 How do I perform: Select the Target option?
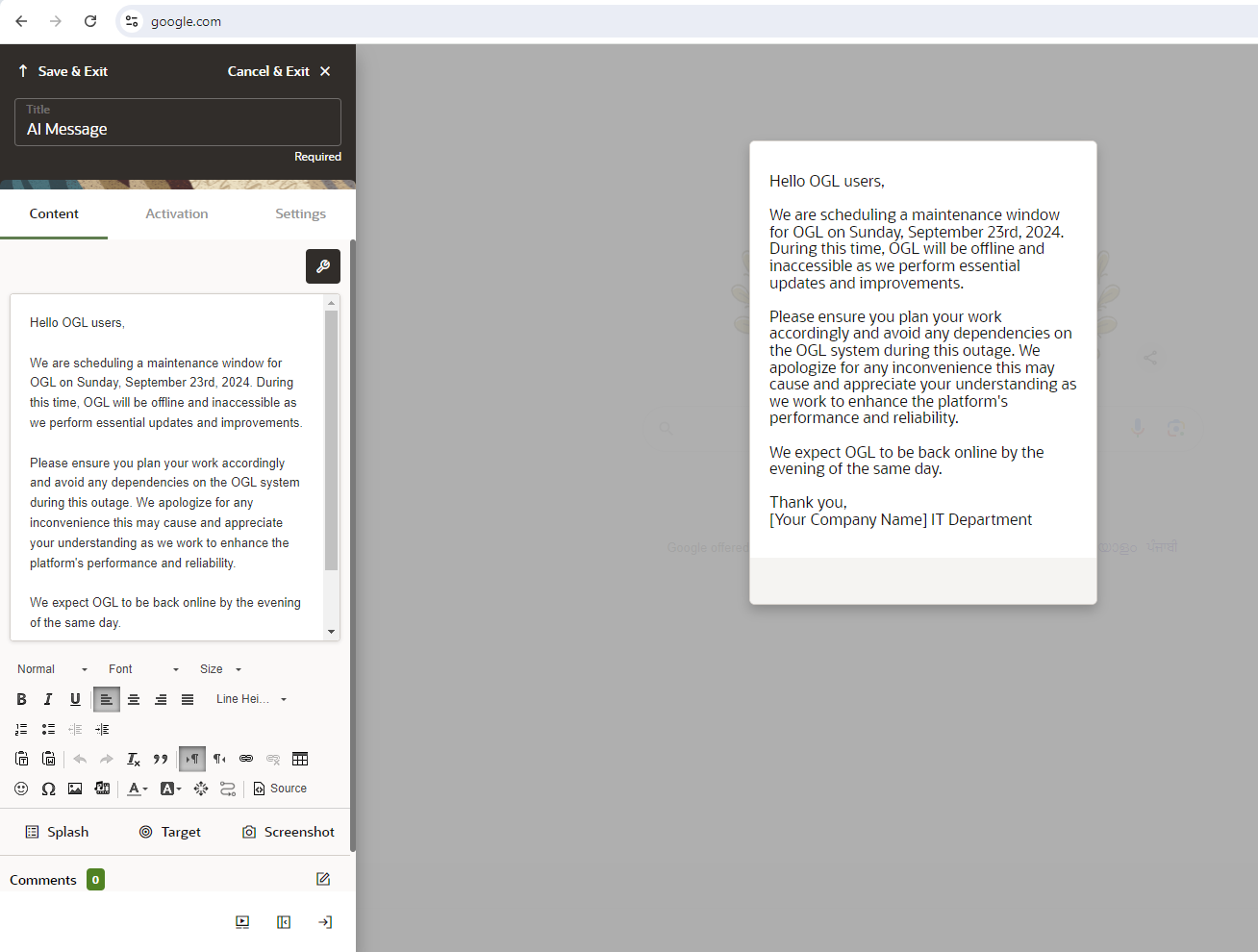[170, 832]
